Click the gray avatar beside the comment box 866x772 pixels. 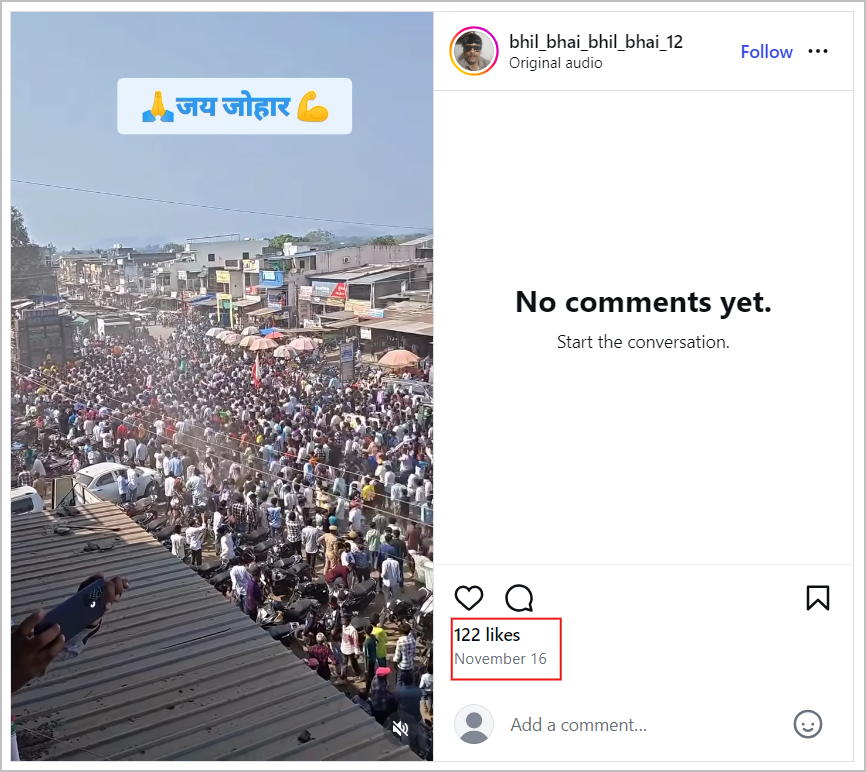474,724
